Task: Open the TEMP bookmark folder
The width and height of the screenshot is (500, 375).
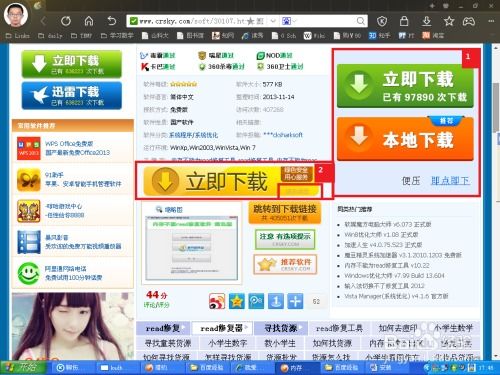Action: [81, 36]
